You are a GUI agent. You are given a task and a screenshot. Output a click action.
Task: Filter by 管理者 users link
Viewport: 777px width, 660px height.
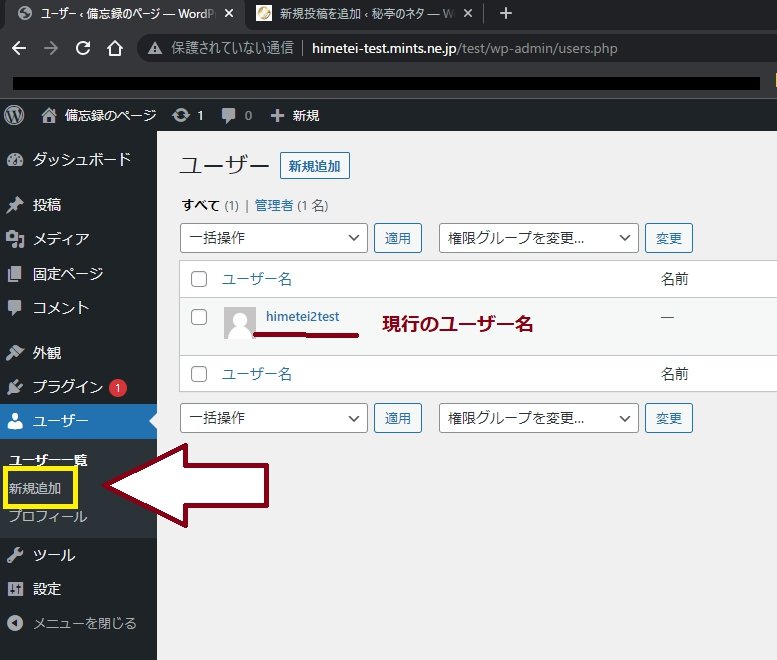[x=274, y=205]
